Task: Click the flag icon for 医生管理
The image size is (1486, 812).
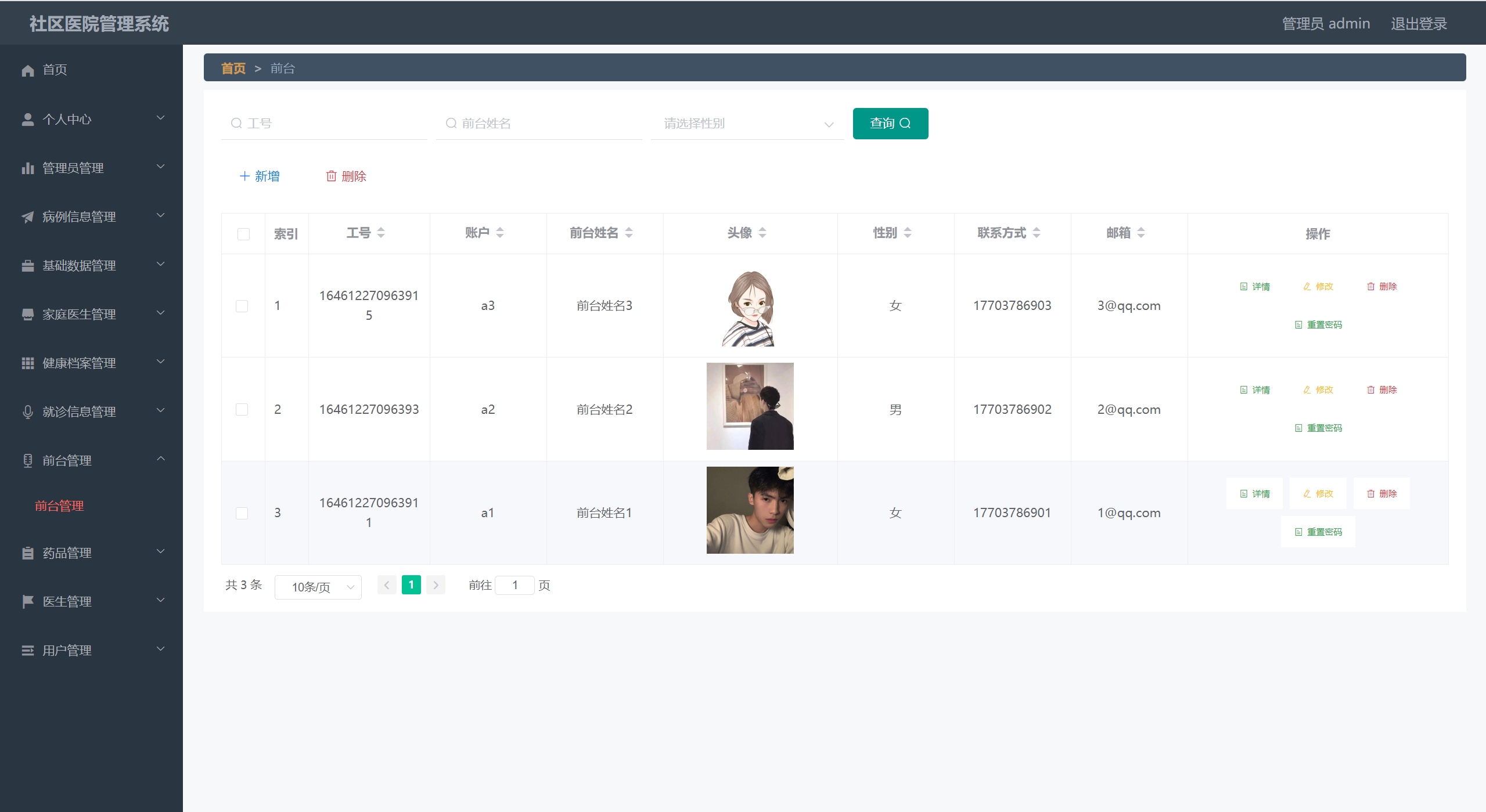Action: coord(28,602)
